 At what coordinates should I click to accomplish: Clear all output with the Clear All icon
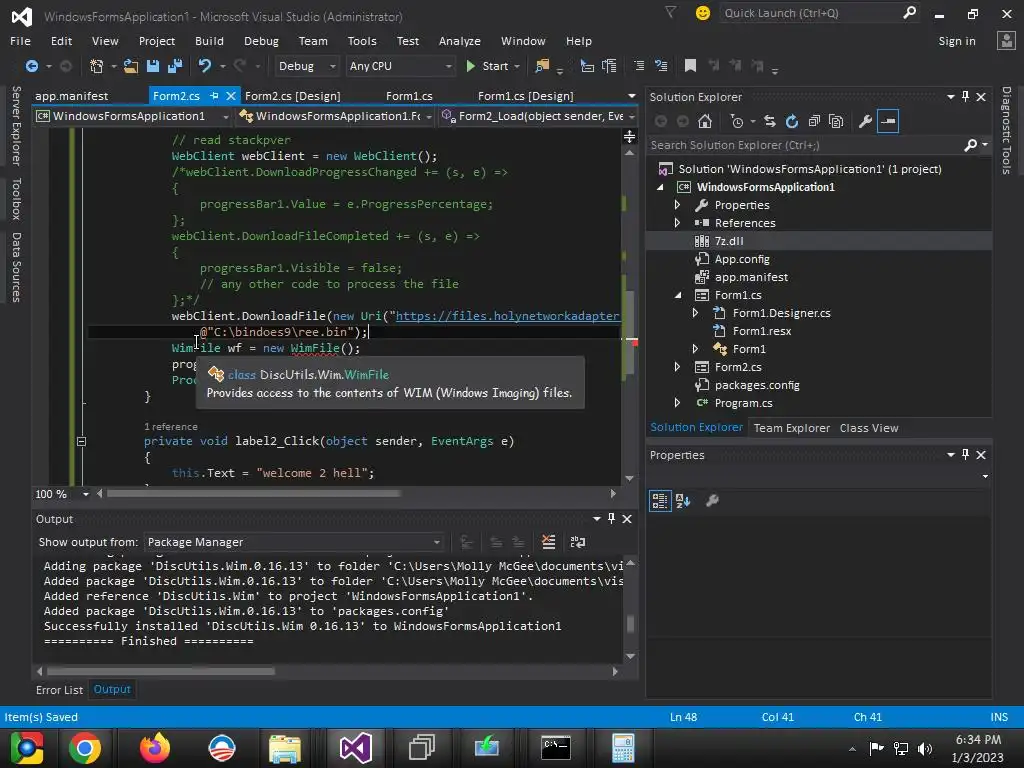tap(549, 542)
